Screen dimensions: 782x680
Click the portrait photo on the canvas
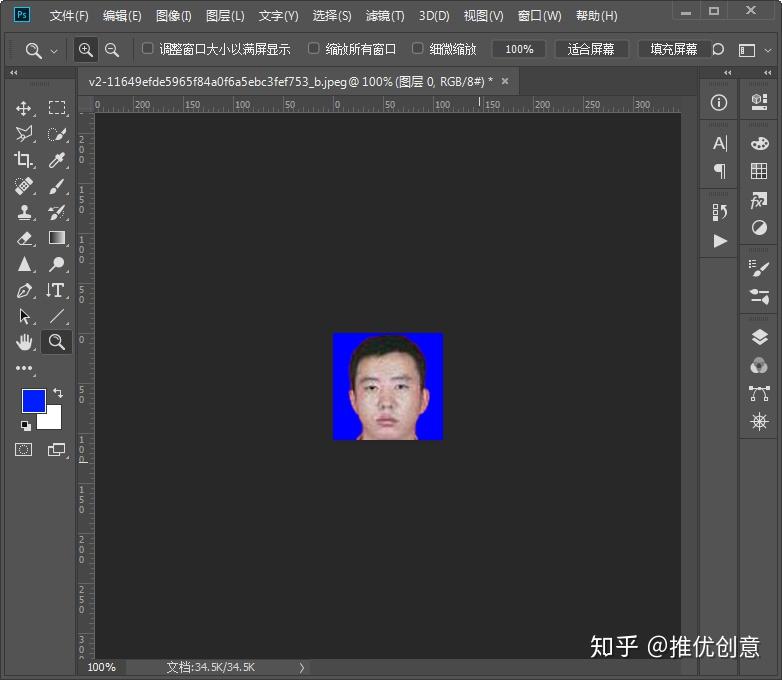coord(388,387)
